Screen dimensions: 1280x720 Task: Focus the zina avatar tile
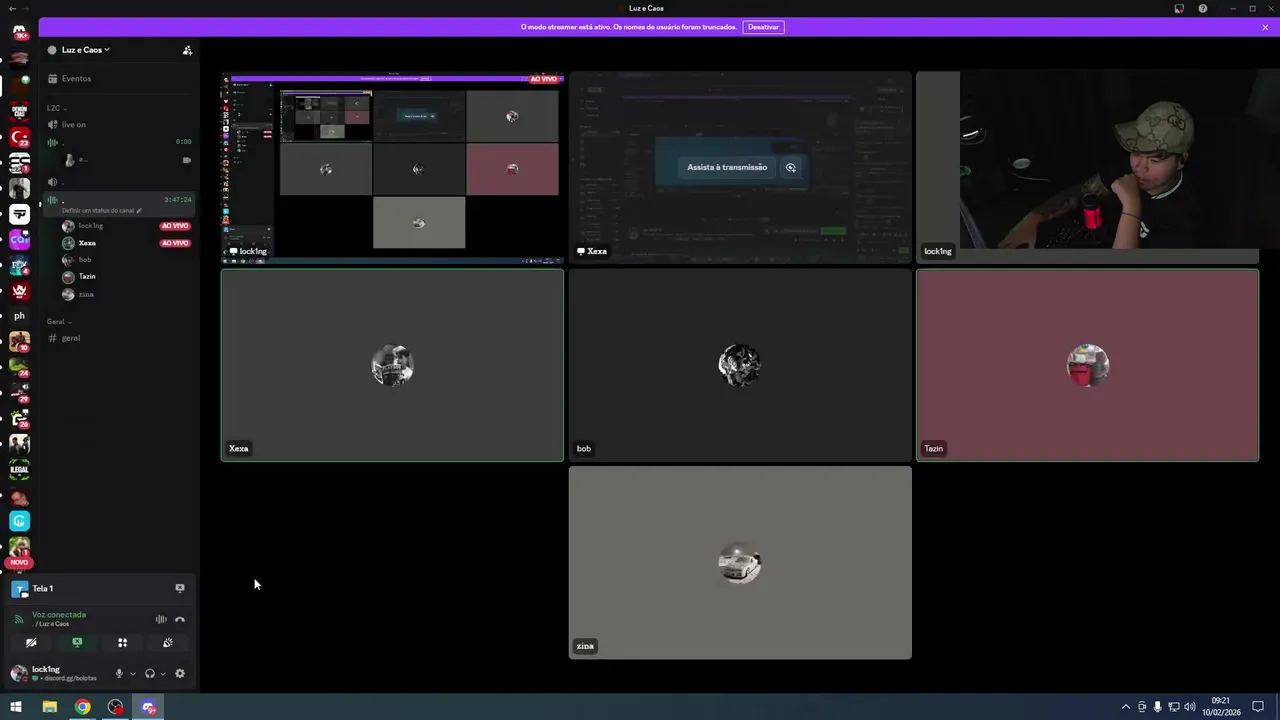click(740, 563)
